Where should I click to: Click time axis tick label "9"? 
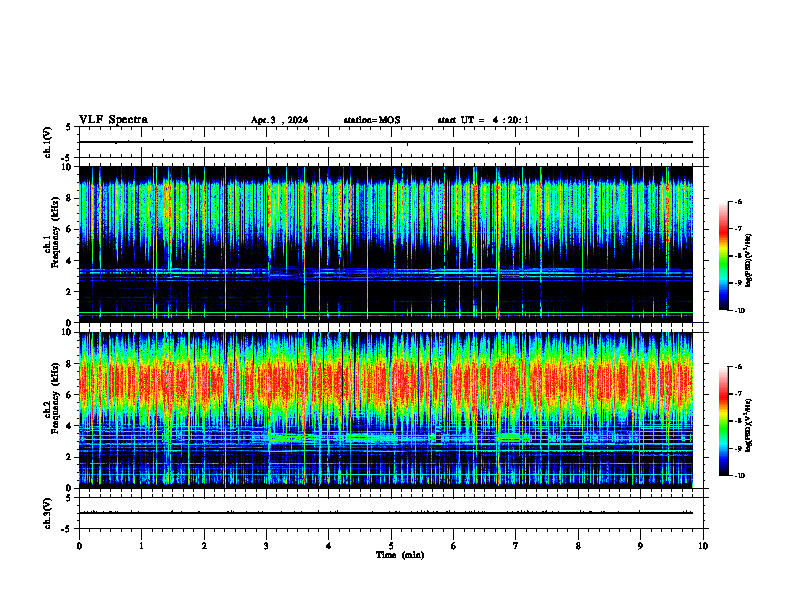[640, 546]
